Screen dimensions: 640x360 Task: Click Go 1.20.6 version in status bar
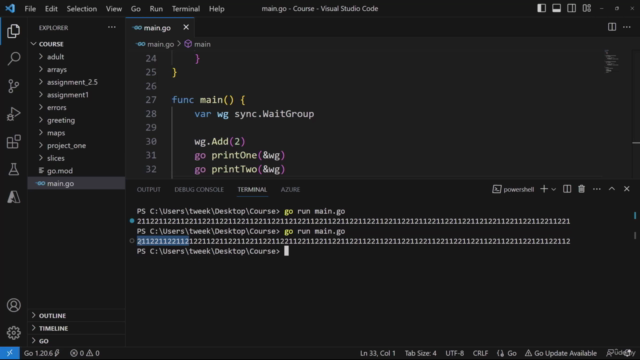(x=42, y=353)
